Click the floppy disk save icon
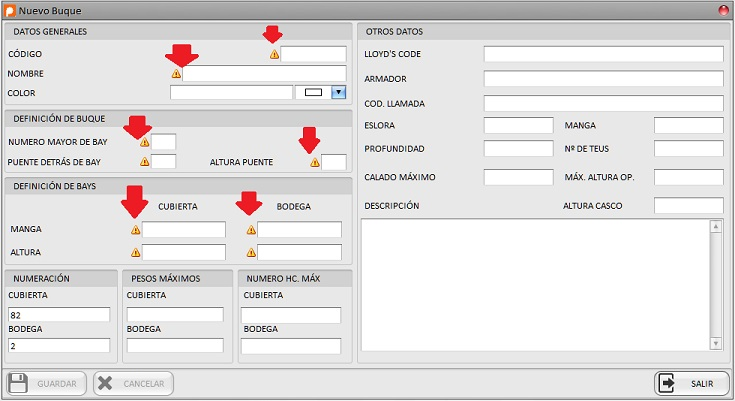 pyautogui.click(x=18, y=384)
